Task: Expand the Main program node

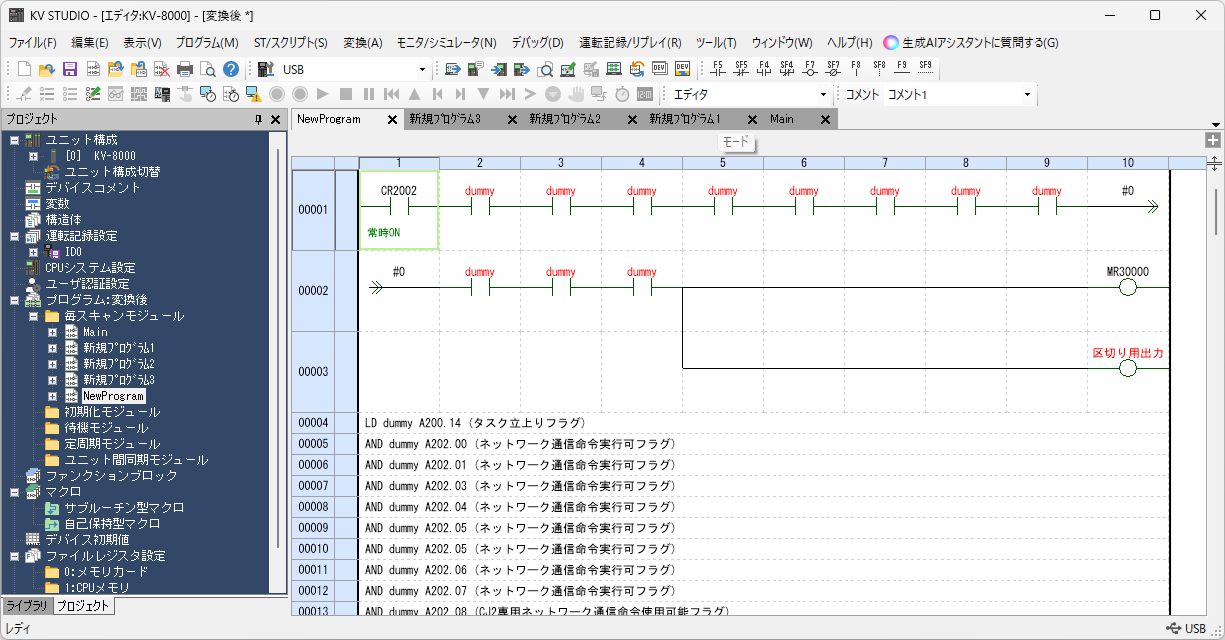Action: point(52,332)
